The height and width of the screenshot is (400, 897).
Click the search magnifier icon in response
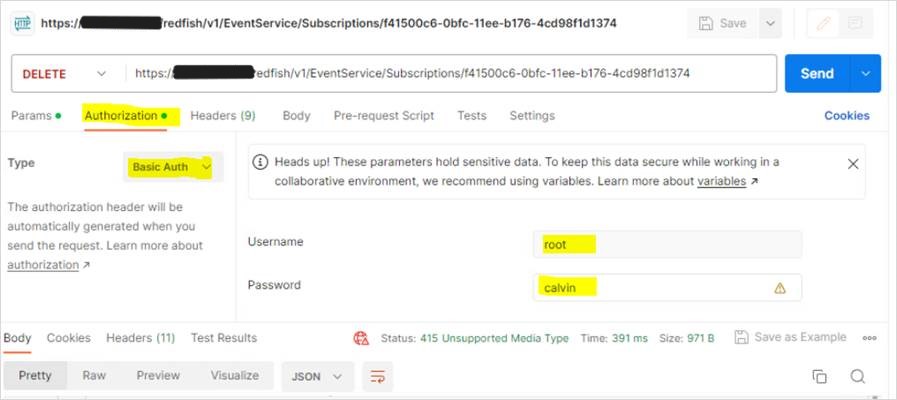pos(857,376)
